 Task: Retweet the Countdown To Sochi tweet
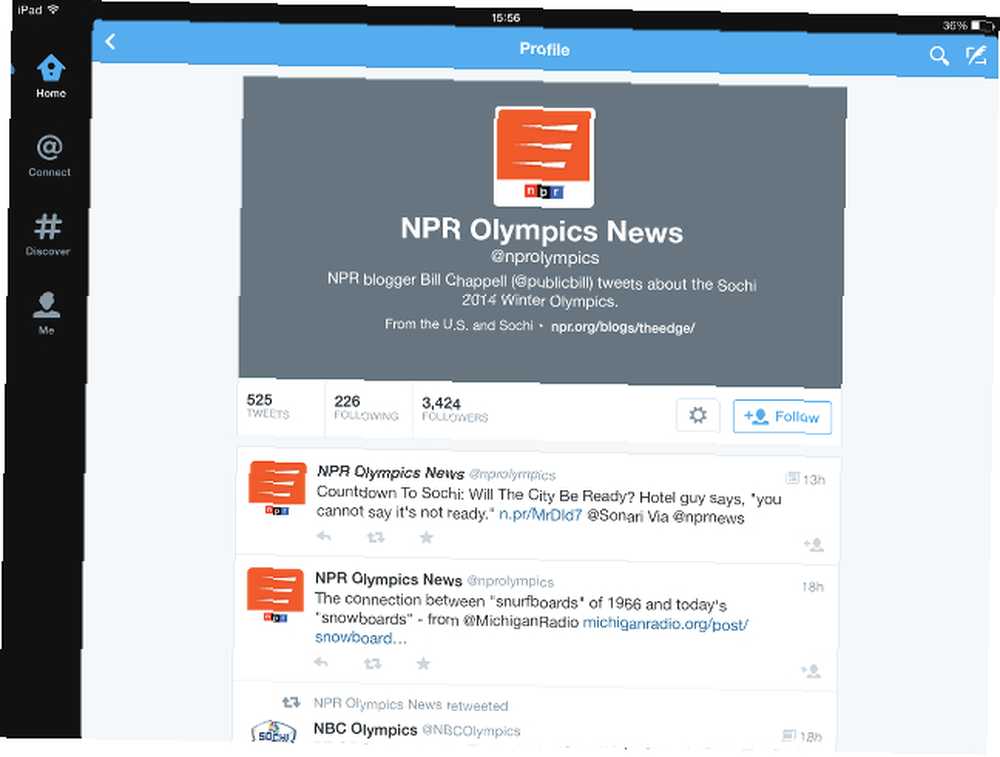coord(376,538)
